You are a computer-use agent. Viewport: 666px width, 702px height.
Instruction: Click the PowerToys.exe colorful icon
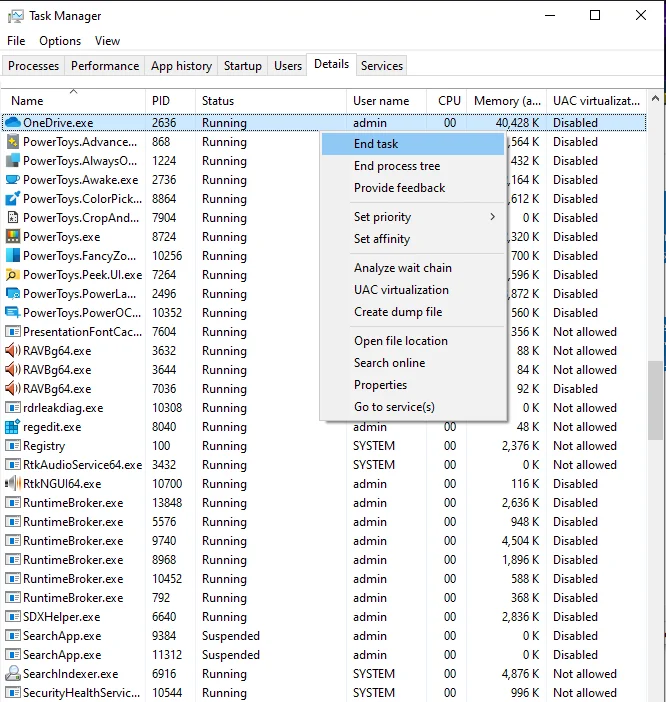tap(13, 236)
